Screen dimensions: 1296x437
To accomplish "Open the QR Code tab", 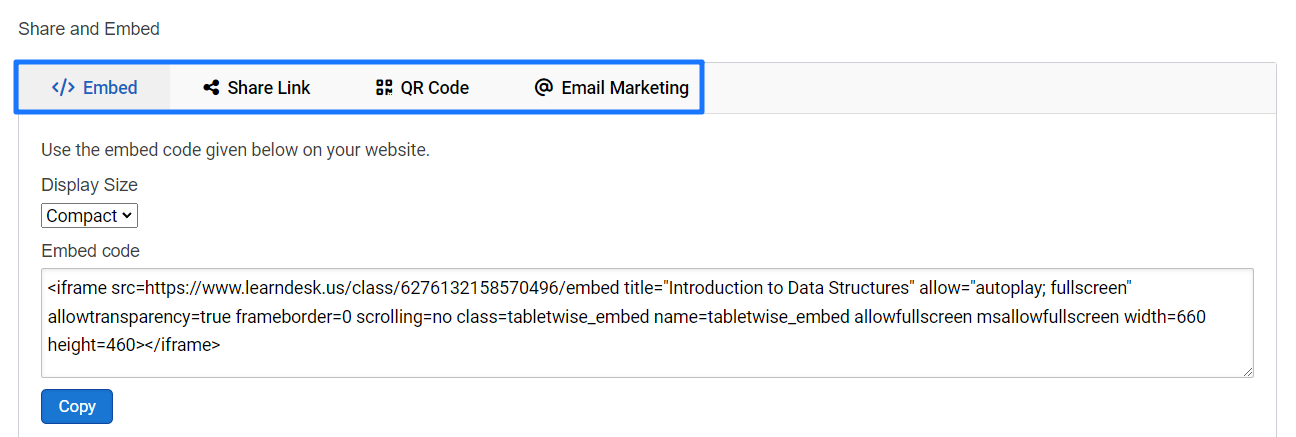I will point(422,88).
